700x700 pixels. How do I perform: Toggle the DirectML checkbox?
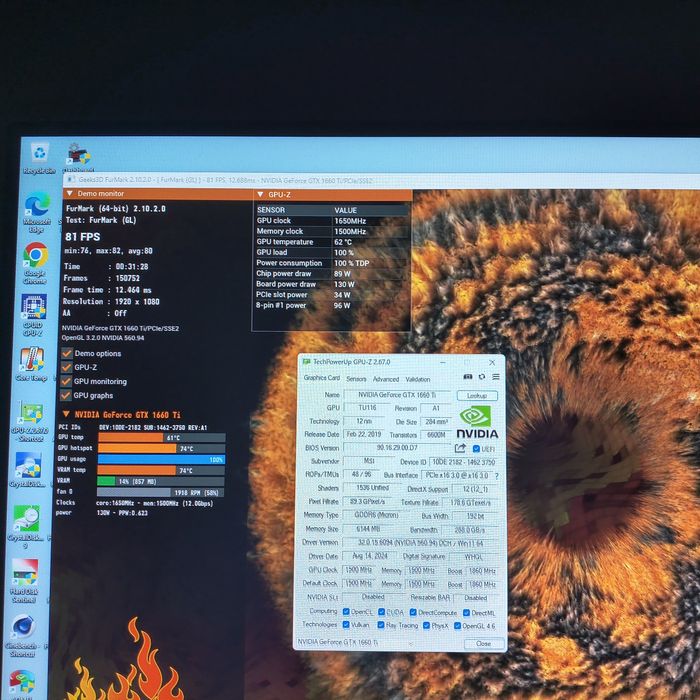pos(466,613)
